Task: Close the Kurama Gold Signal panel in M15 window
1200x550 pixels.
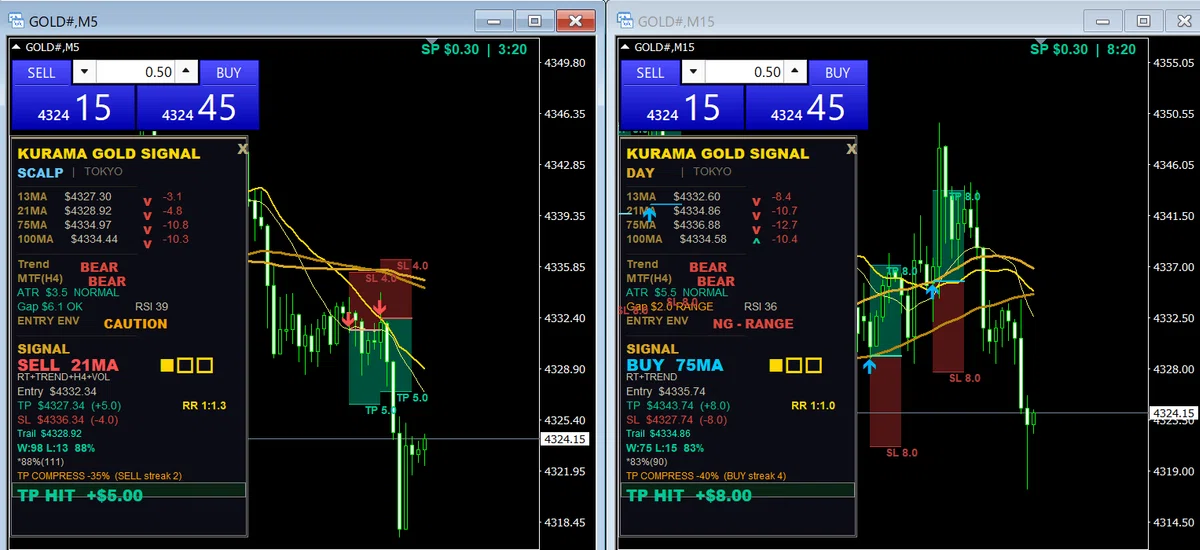Action: coord(851,148)
